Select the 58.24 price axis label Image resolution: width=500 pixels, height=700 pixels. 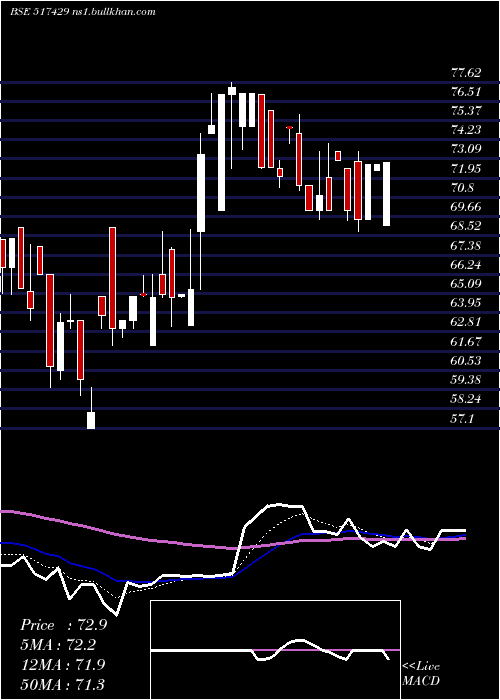(x=466, y=399)
